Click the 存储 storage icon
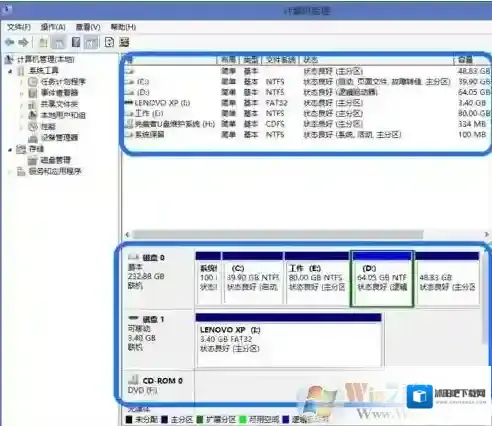Screen dimensions: 492x426 click(x=21, y=149)
